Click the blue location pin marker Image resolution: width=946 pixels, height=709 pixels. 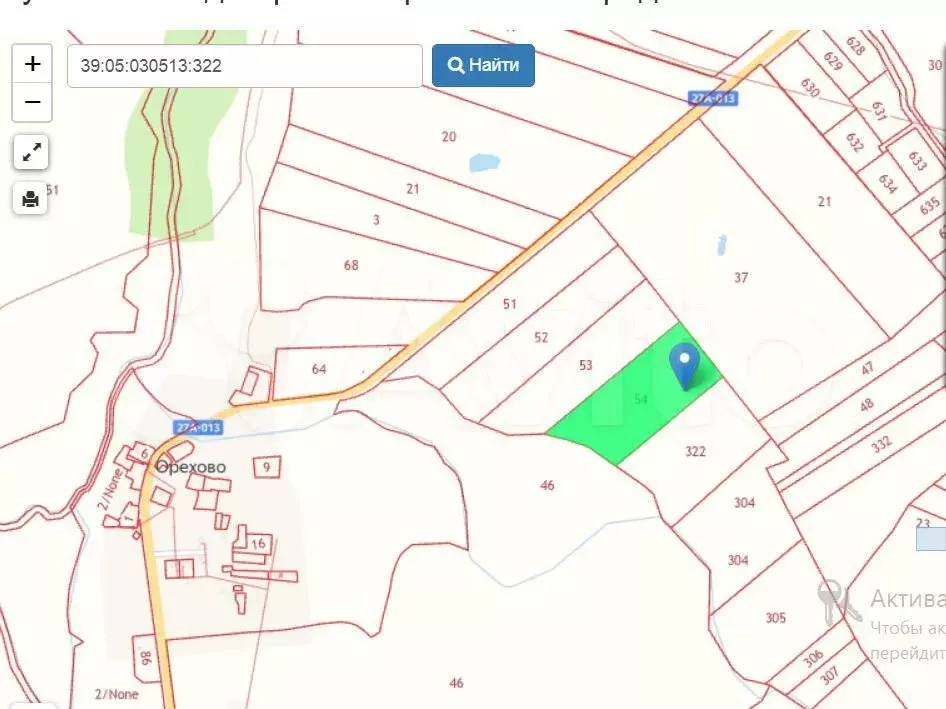coord(684,365)
